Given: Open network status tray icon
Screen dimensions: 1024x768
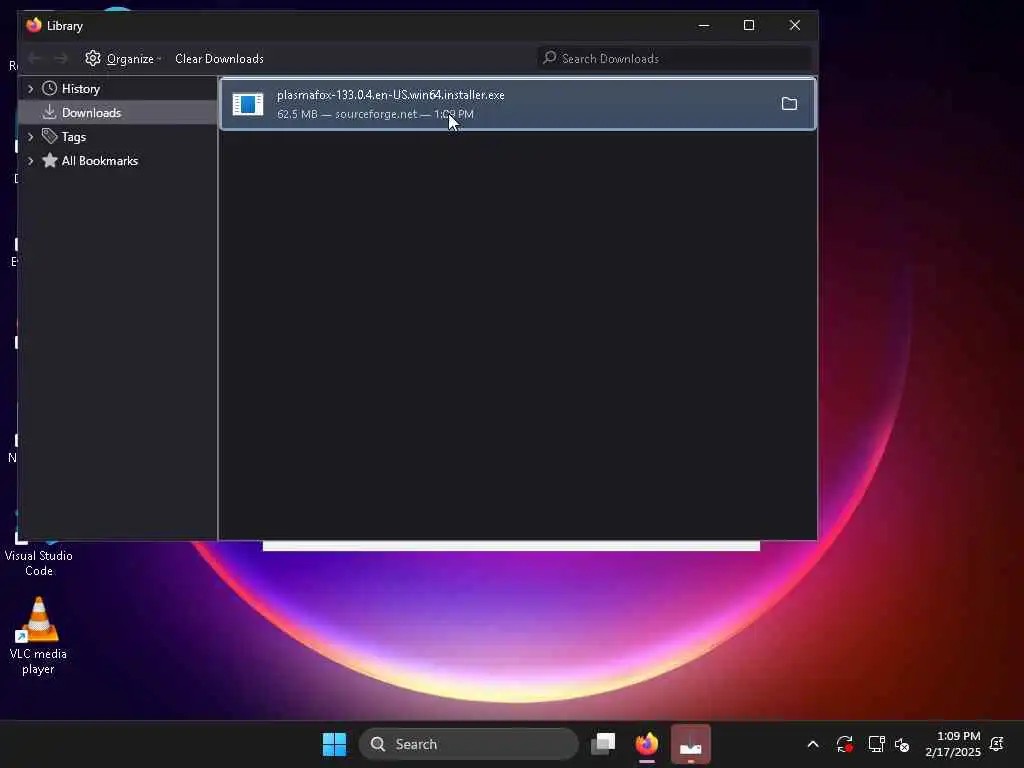Looking at the screenshot, I should click(876, 744).
